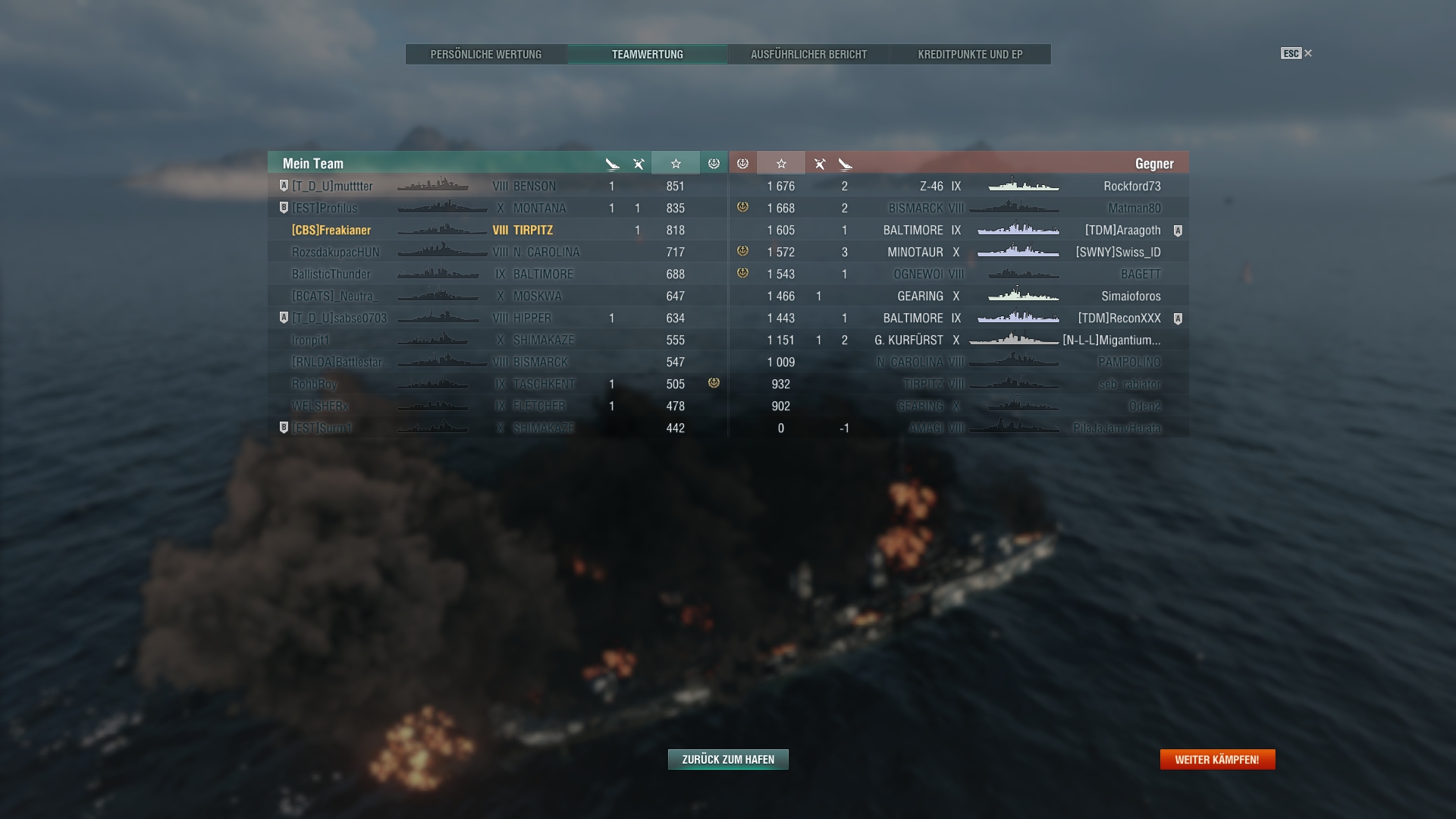Select player [CBS]Freakianer's Tirpitz row

(497, 230)
